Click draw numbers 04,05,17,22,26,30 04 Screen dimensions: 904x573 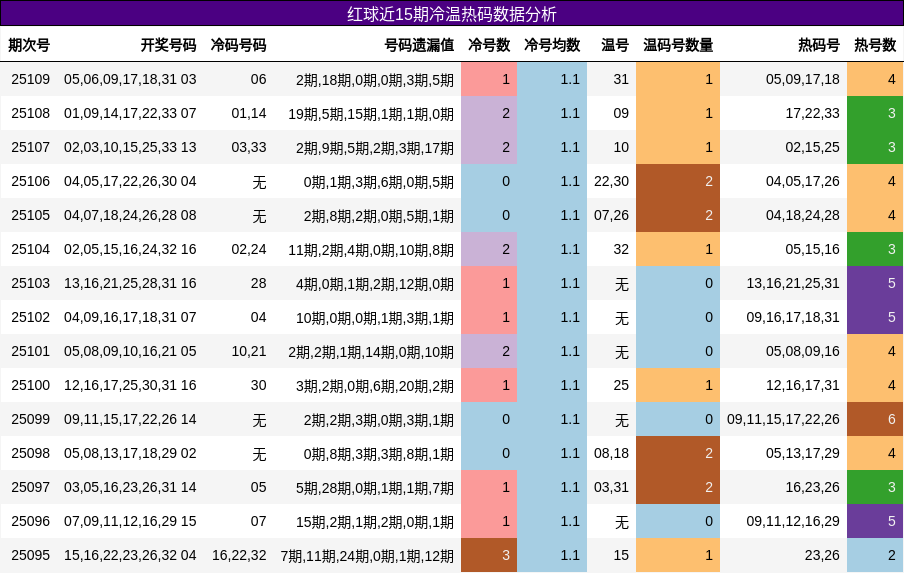click(x=130, y=181)
